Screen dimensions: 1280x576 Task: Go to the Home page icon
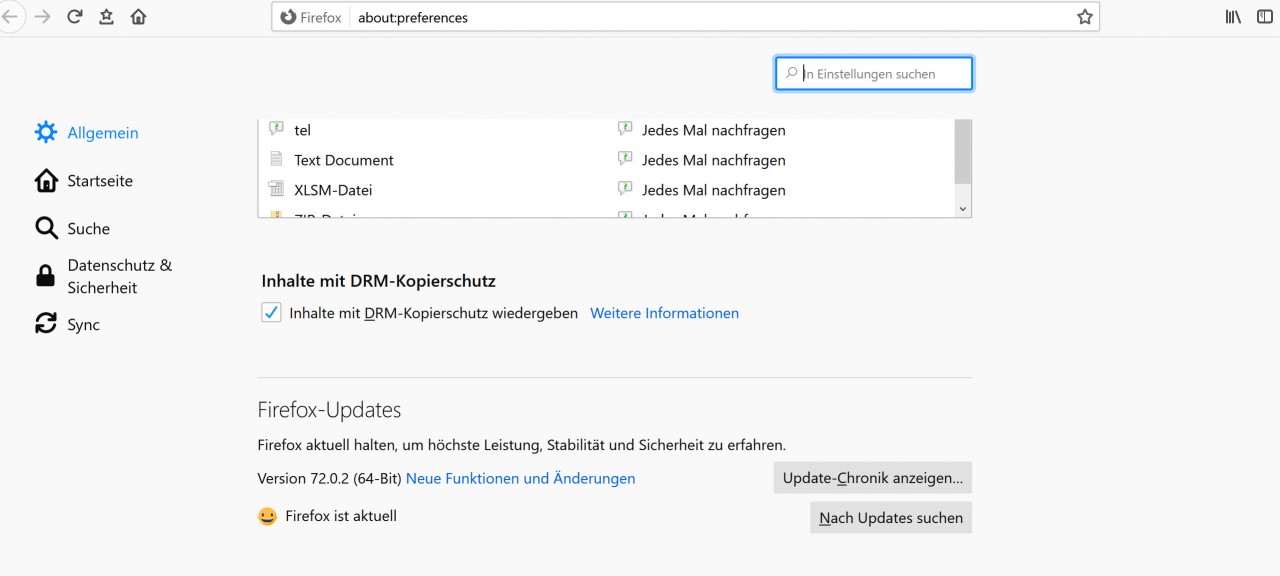coord(138,17)
